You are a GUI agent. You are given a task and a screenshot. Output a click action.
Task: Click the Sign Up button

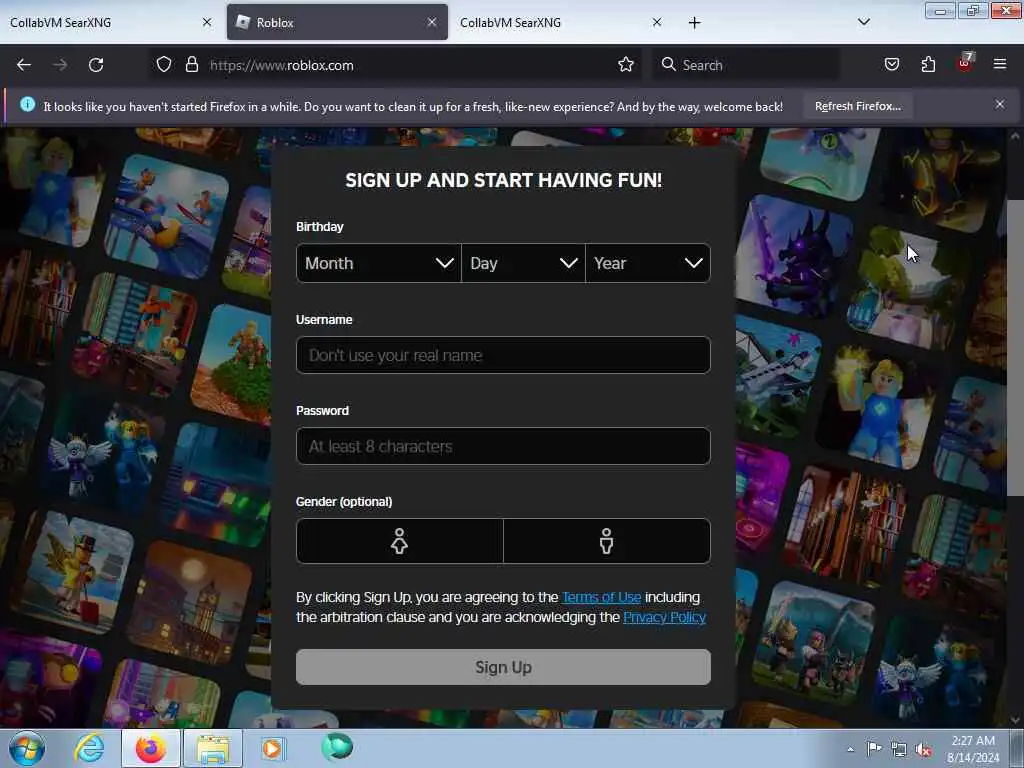[x=503, y=667]
